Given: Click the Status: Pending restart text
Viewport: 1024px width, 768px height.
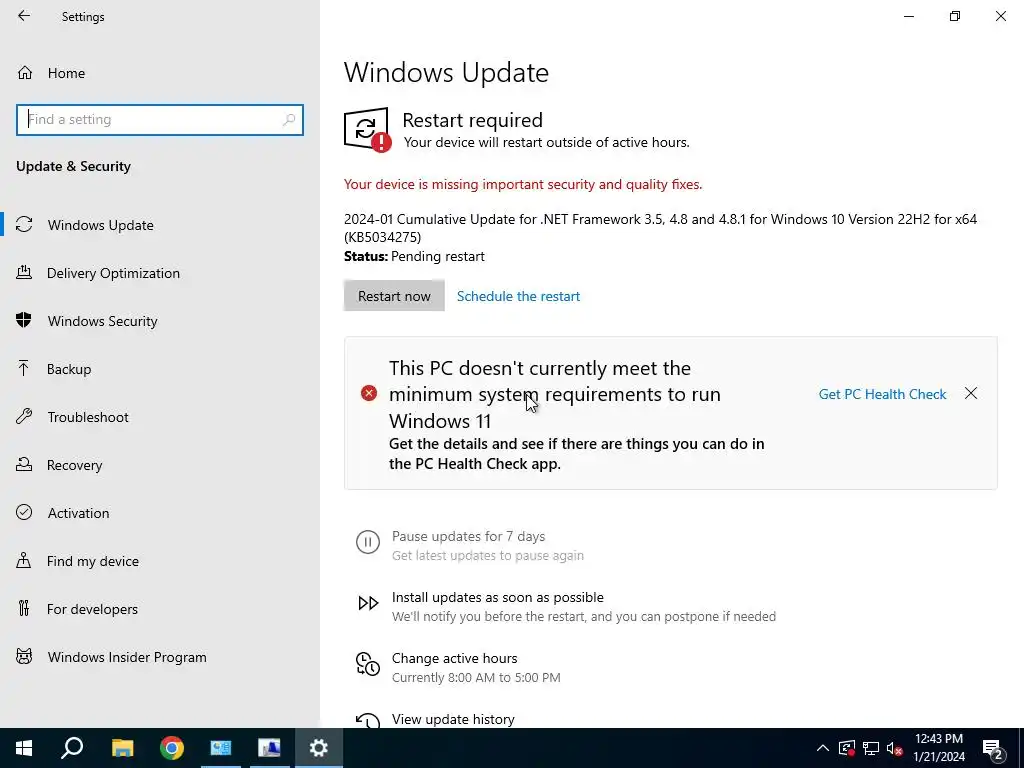Looking at the screenshot, I should 414,256.
